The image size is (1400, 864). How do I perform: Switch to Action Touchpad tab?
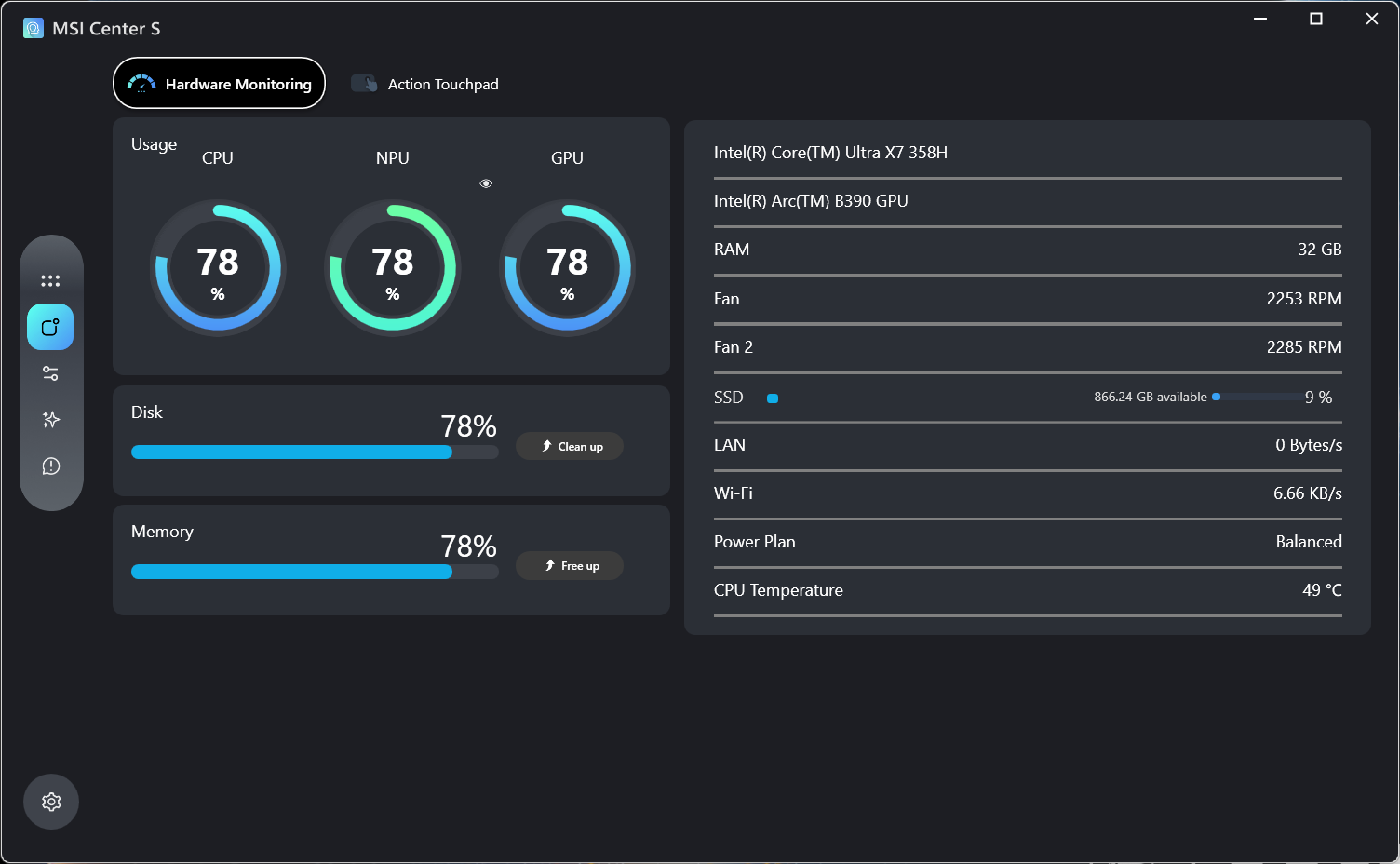tap(425, 84)
